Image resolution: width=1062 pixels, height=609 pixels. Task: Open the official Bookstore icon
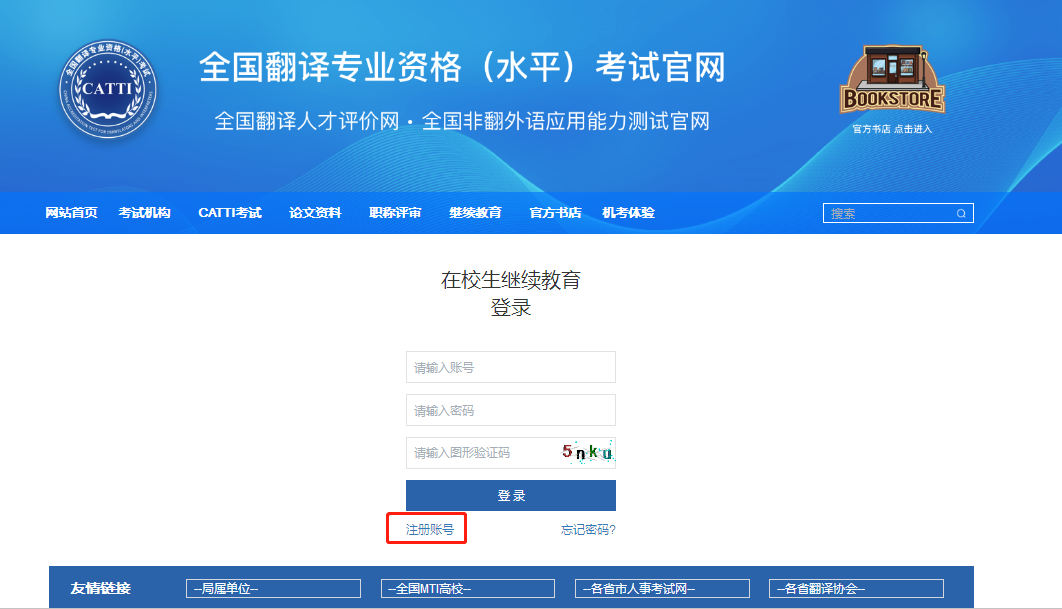point(892,80)
